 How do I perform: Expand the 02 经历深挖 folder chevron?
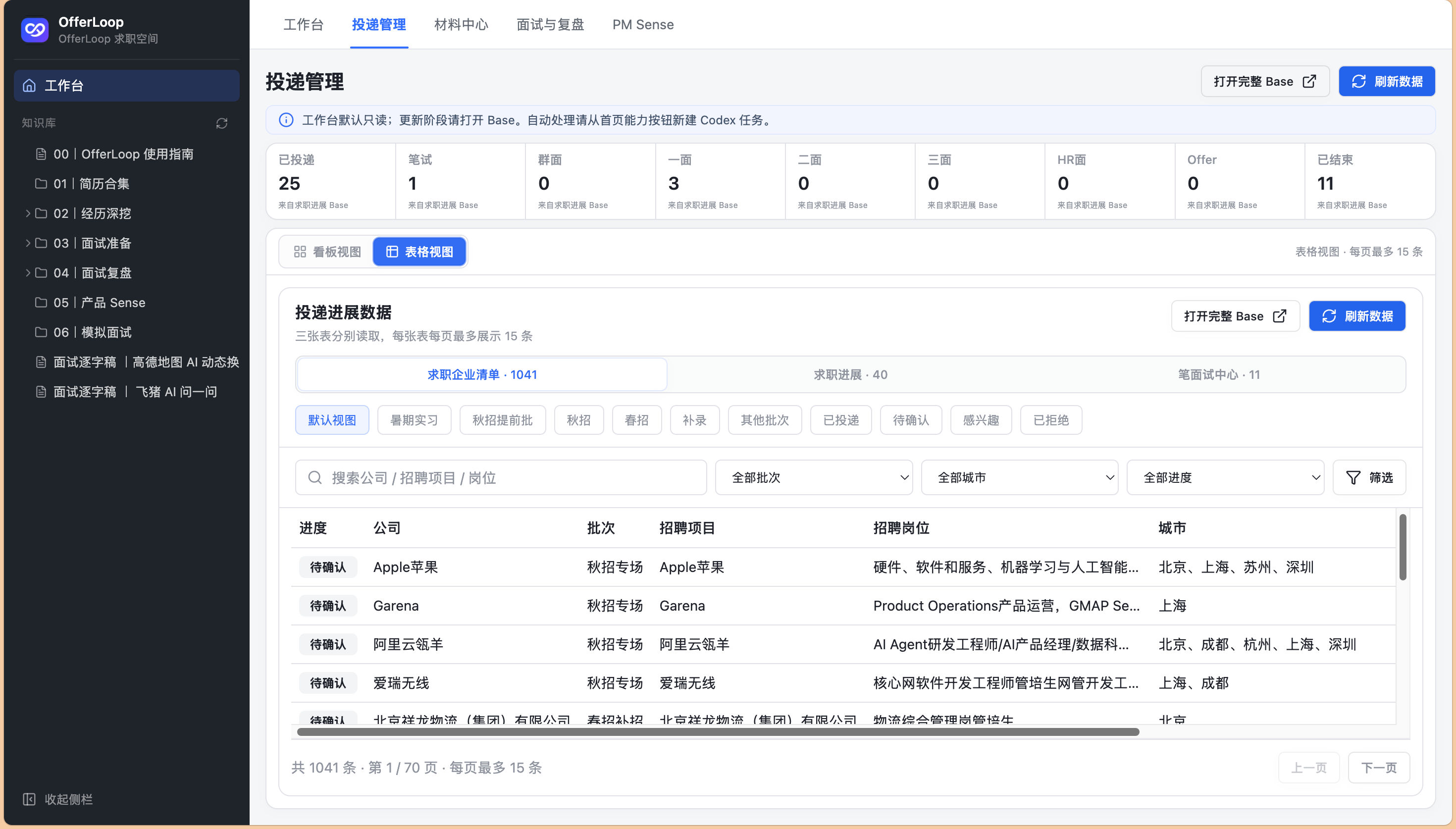27,213
